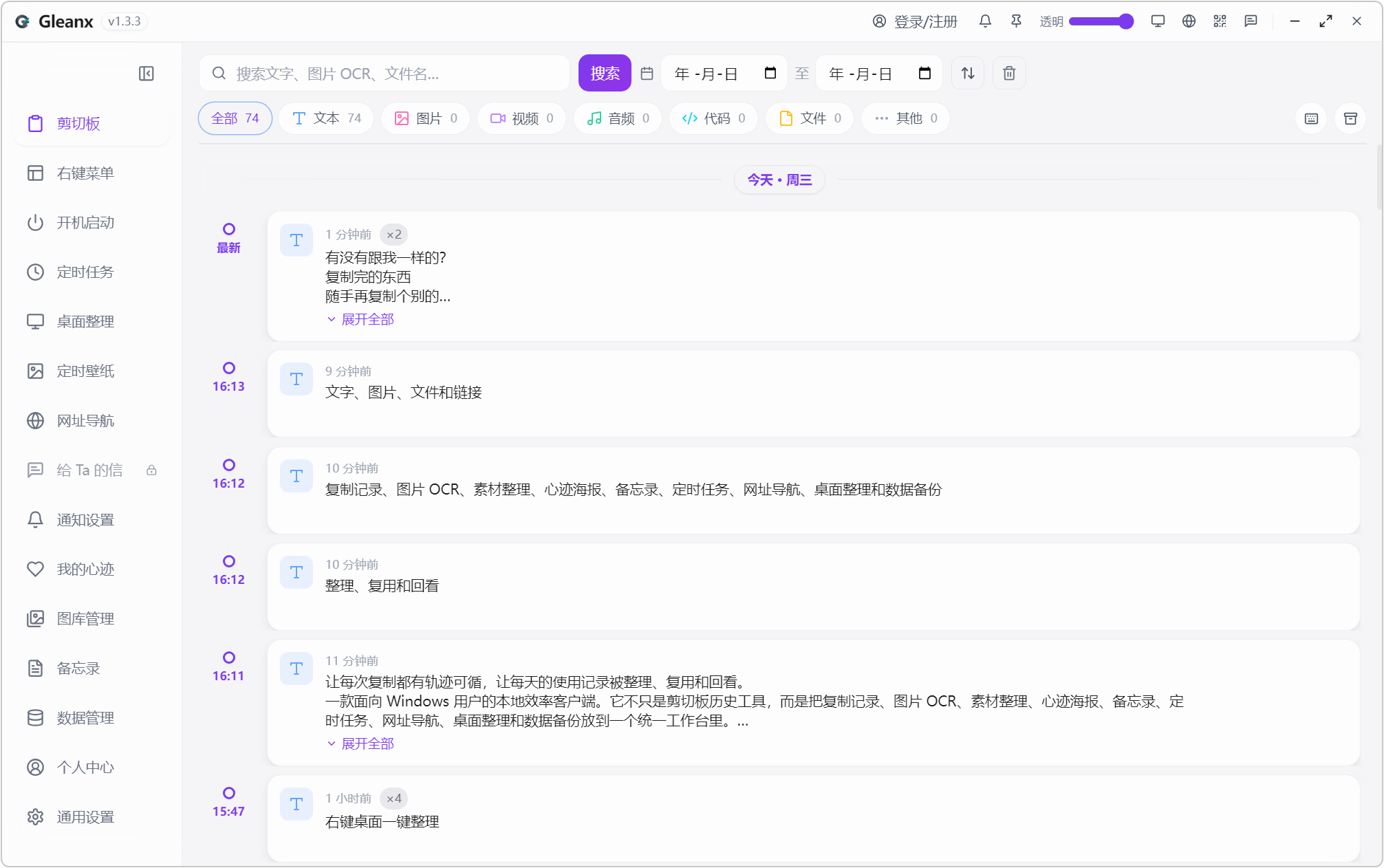This screenshot has width=1384, height=868.
Task: Open 通用设置 in the sidebar
Action: pos(91,817)
